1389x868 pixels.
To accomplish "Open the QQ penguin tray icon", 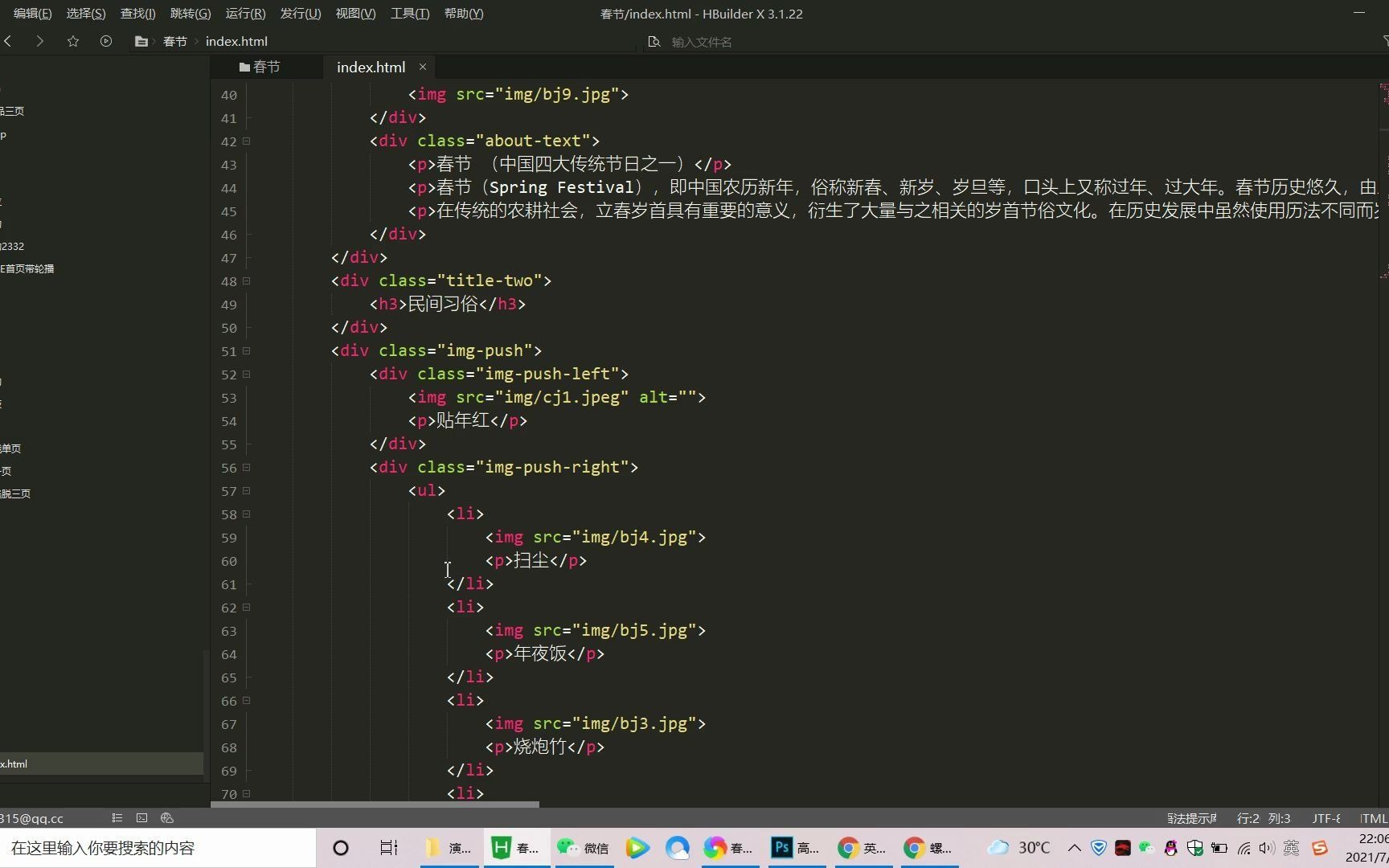I will (1170, 848).
